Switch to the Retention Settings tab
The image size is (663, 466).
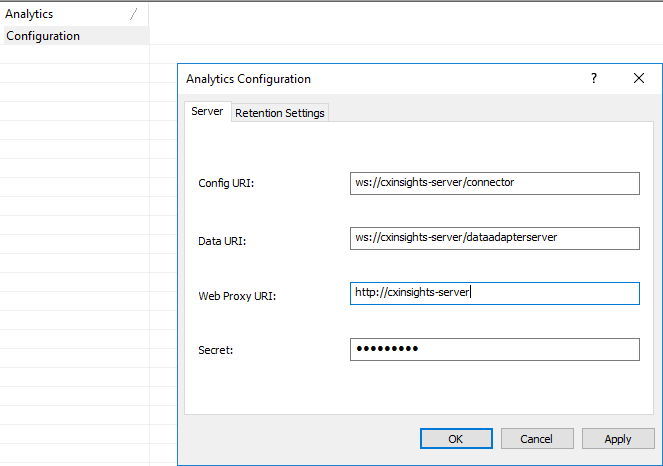coord(280,113)
